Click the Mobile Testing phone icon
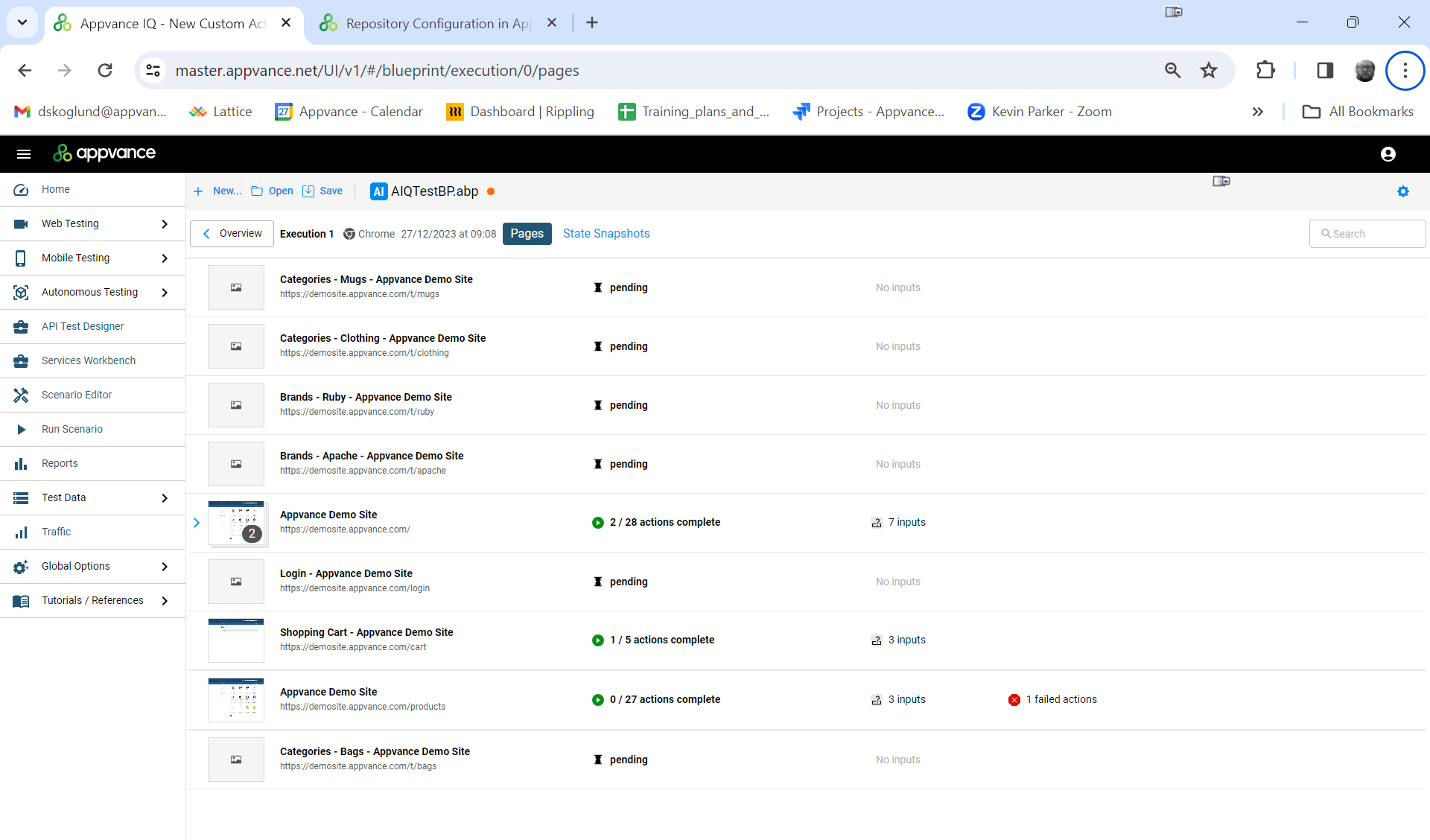 21,258
